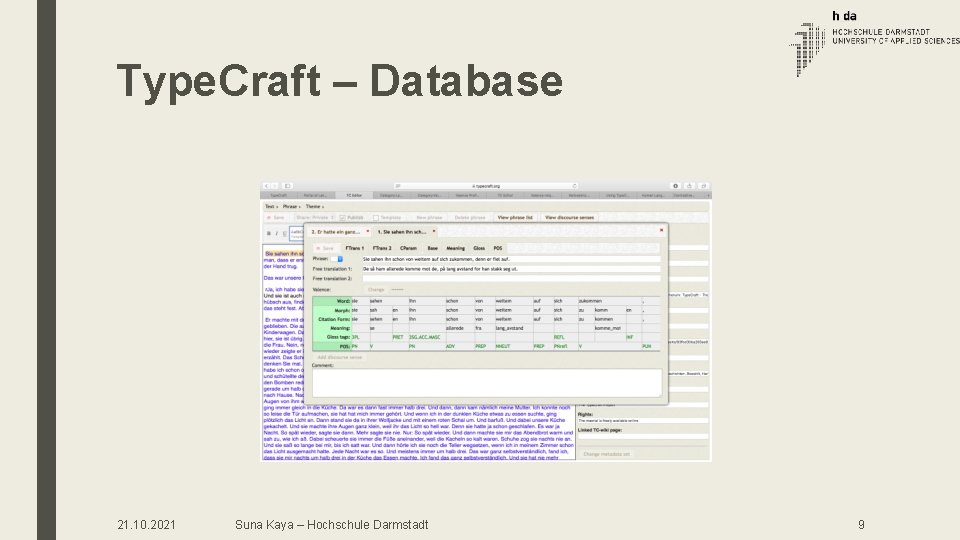Click the Word cell 'zukommen'

tap(609, 301)
